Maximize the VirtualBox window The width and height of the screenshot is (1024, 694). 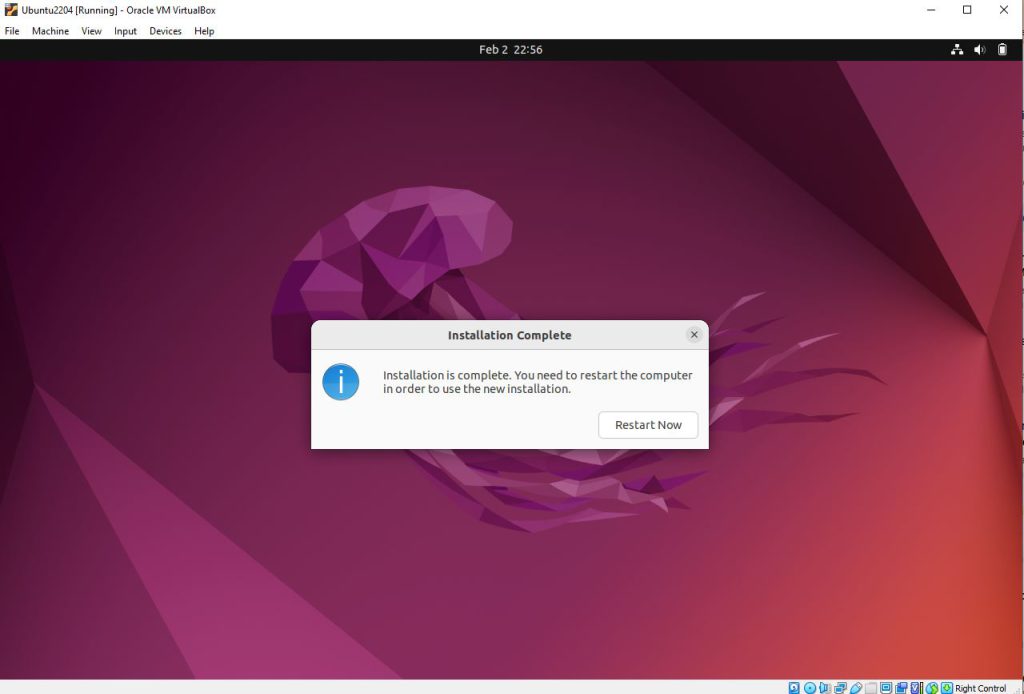click(967, 10)
